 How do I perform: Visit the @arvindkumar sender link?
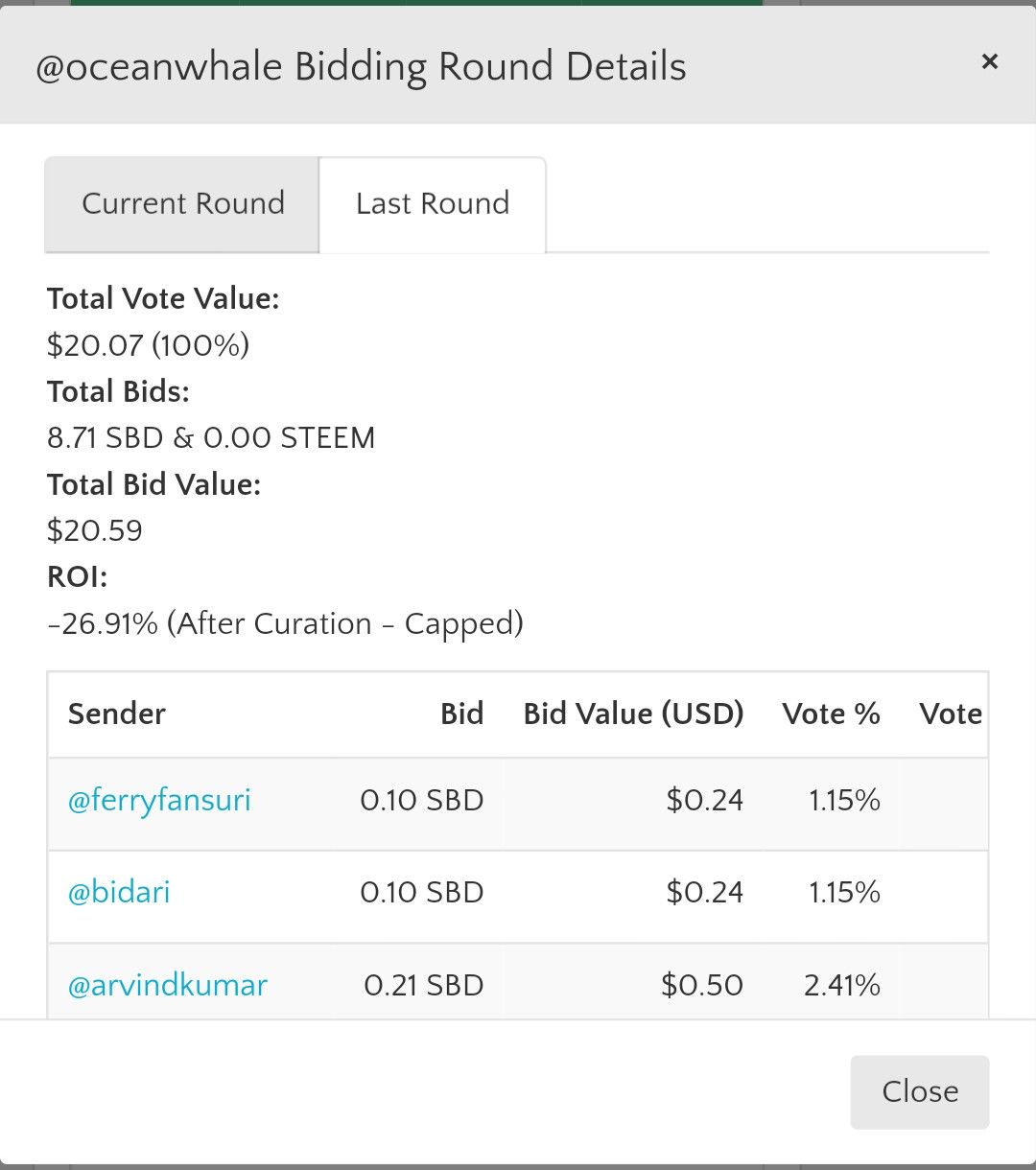(168, 985)
